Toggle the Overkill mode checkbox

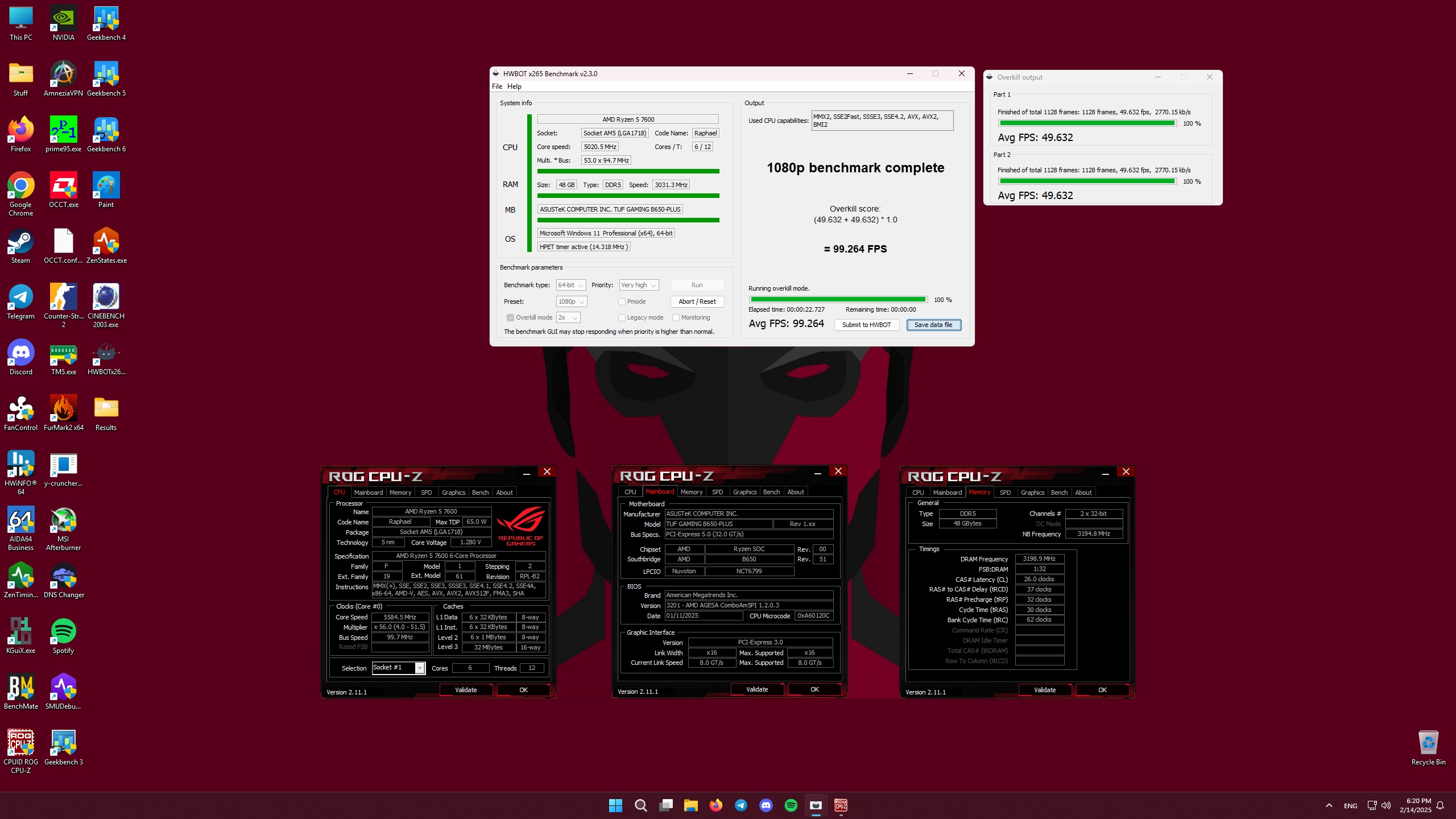510,318
